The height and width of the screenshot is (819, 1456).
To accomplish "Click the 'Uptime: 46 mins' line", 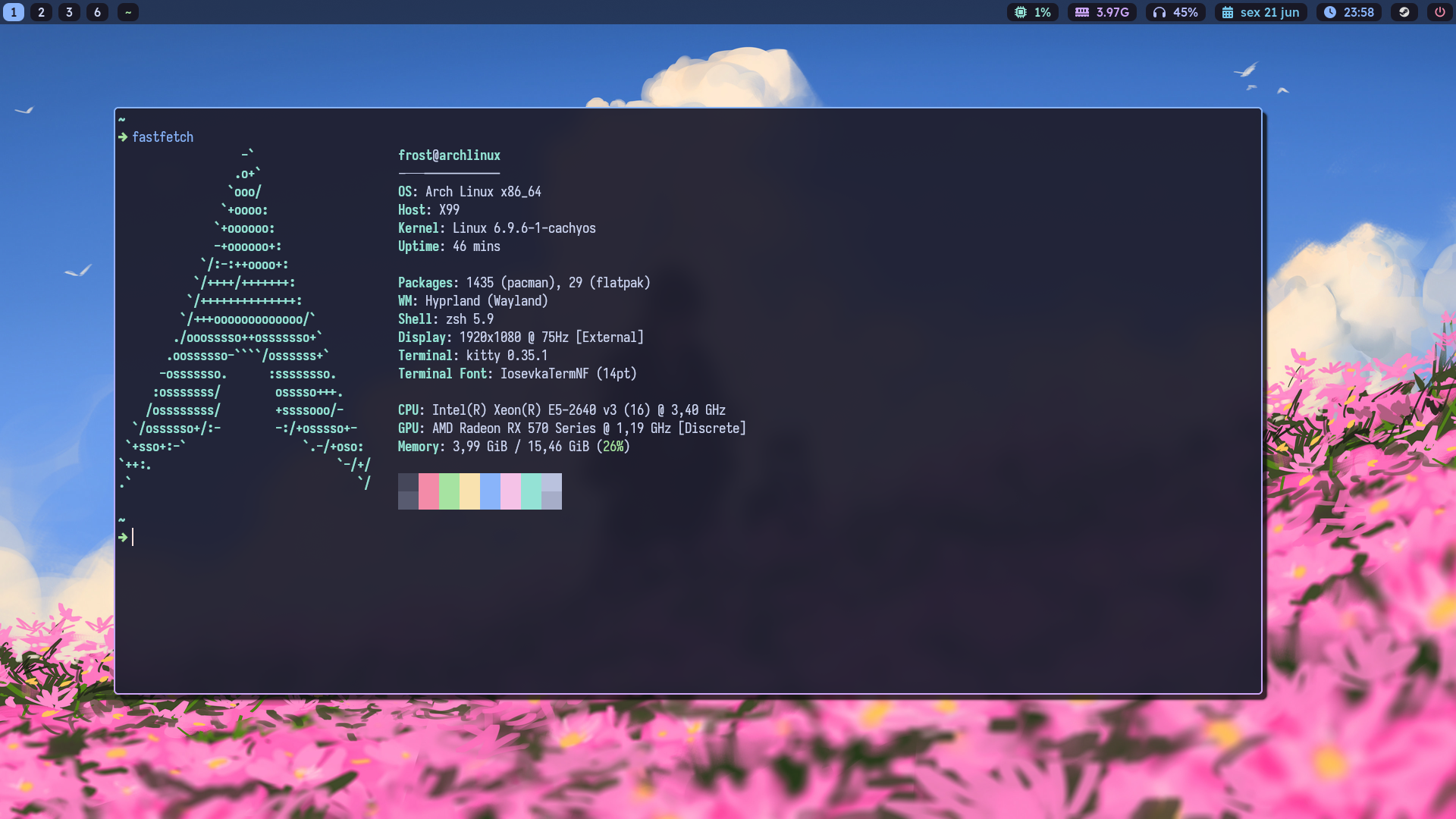I will point(449,246).
